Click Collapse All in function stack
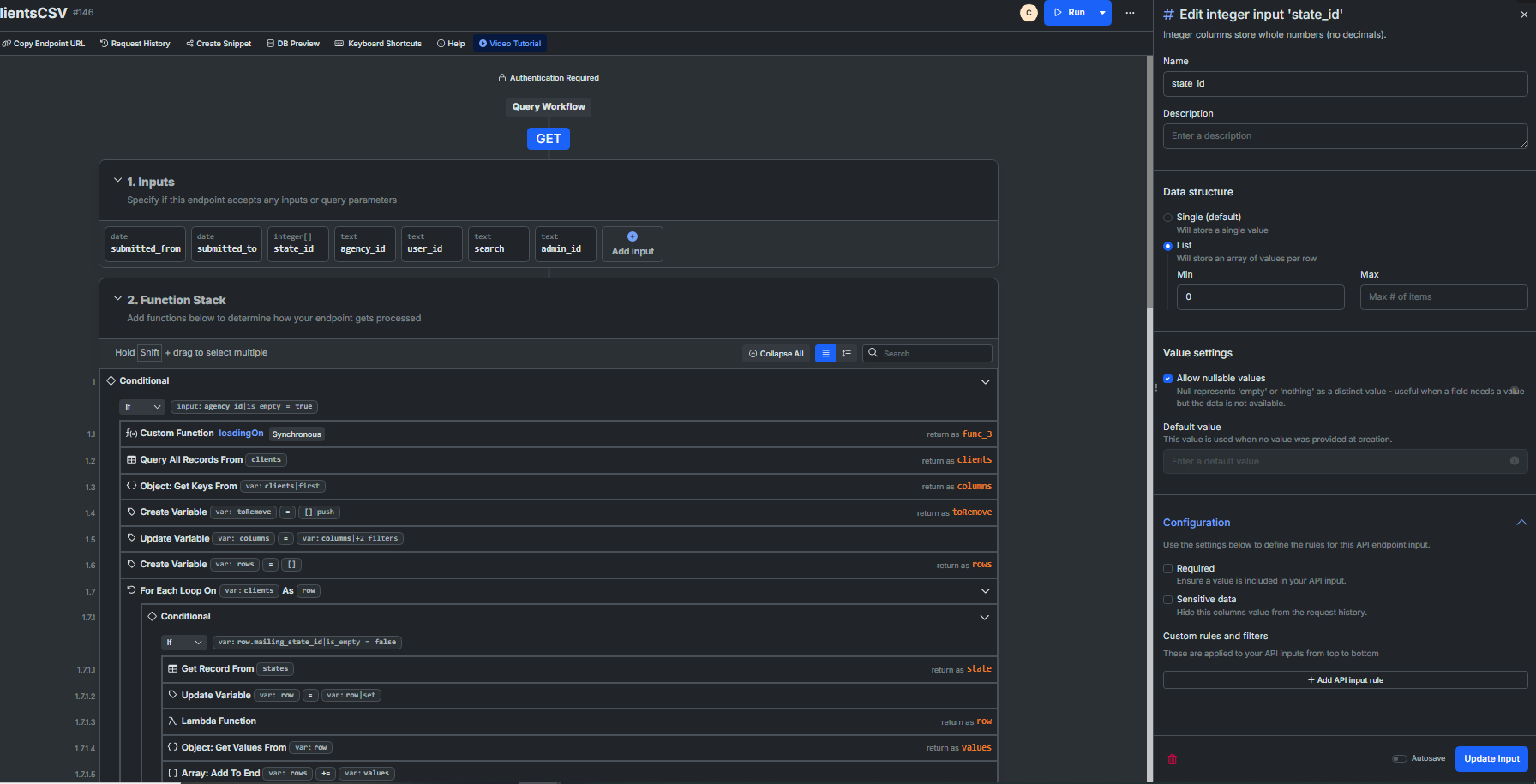 (777, 354)
